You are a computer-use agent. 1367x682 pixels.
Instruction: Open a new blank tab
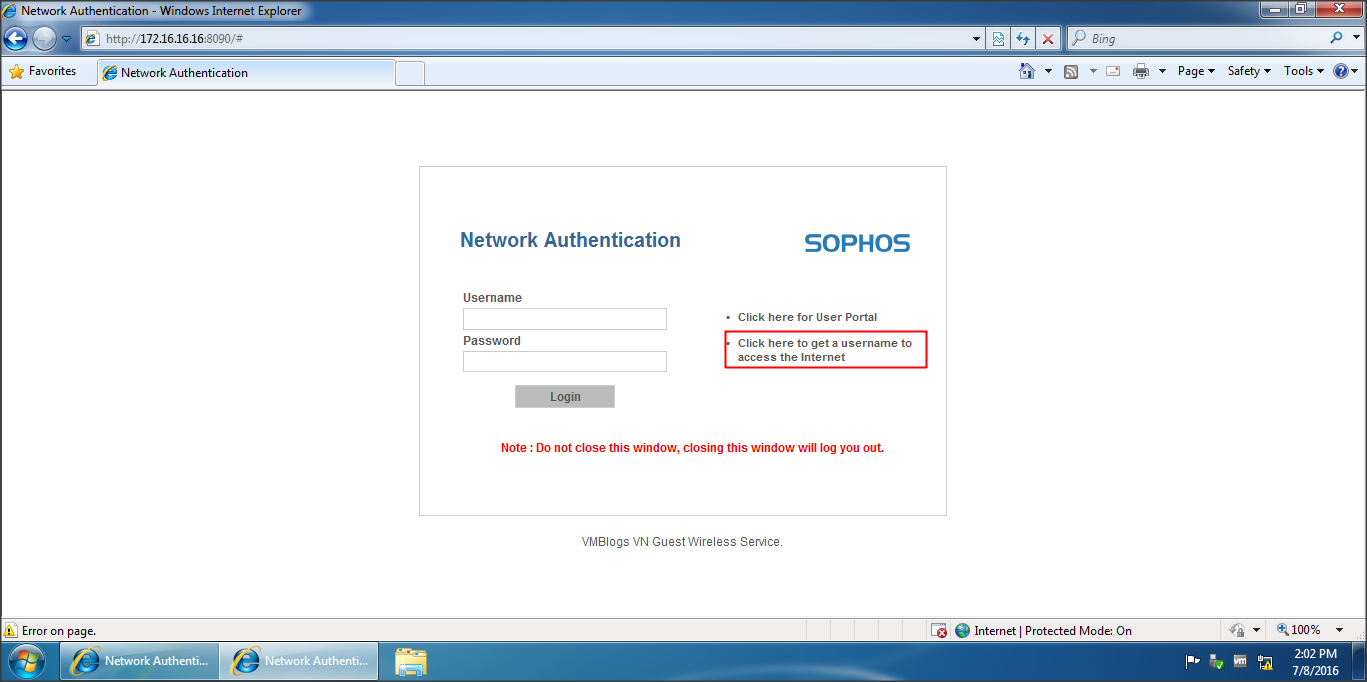click(x=410, y=73)
